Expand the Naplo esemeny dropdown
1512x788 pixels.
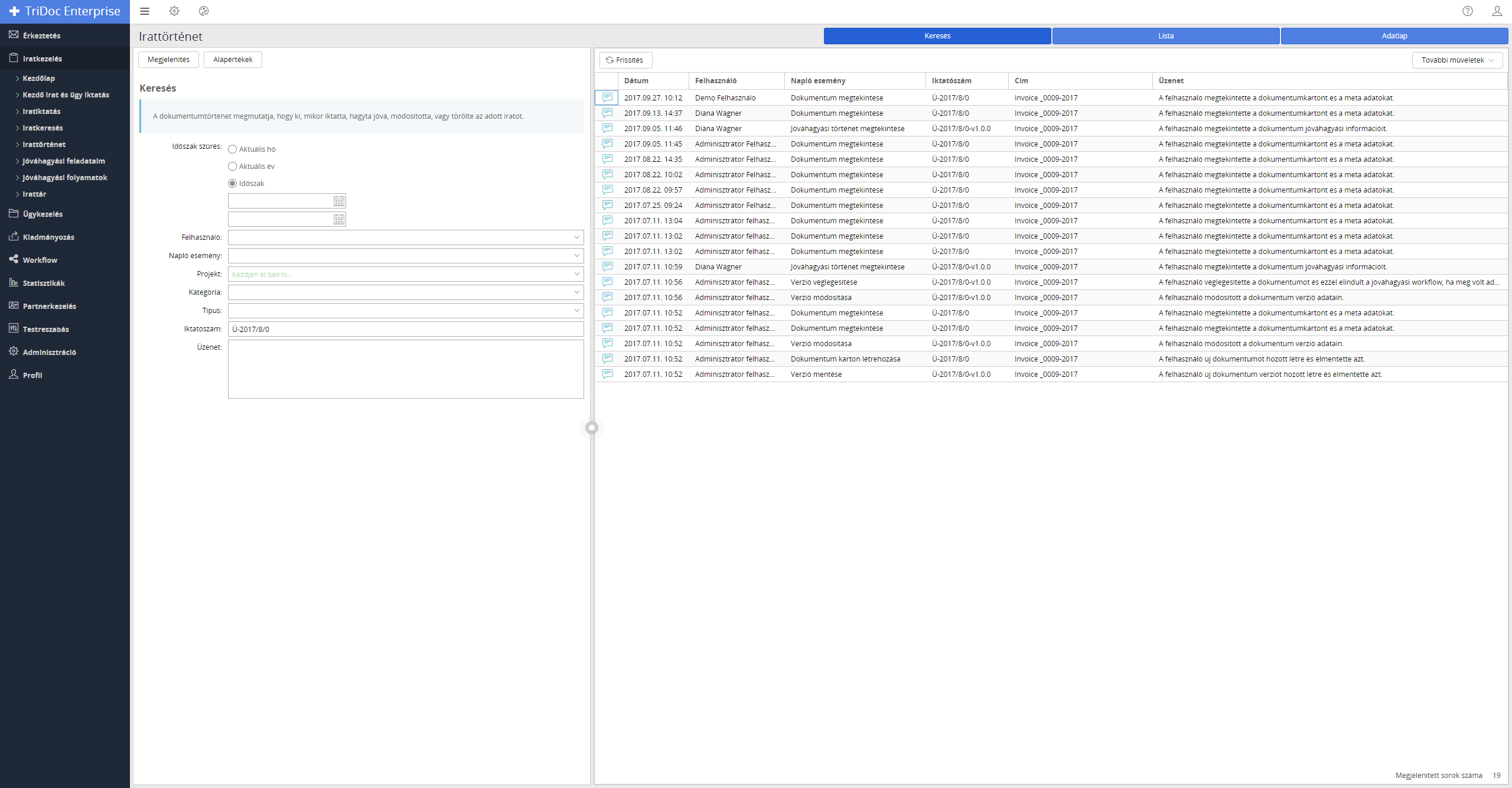pyautogui.click(x=576, y=256)
